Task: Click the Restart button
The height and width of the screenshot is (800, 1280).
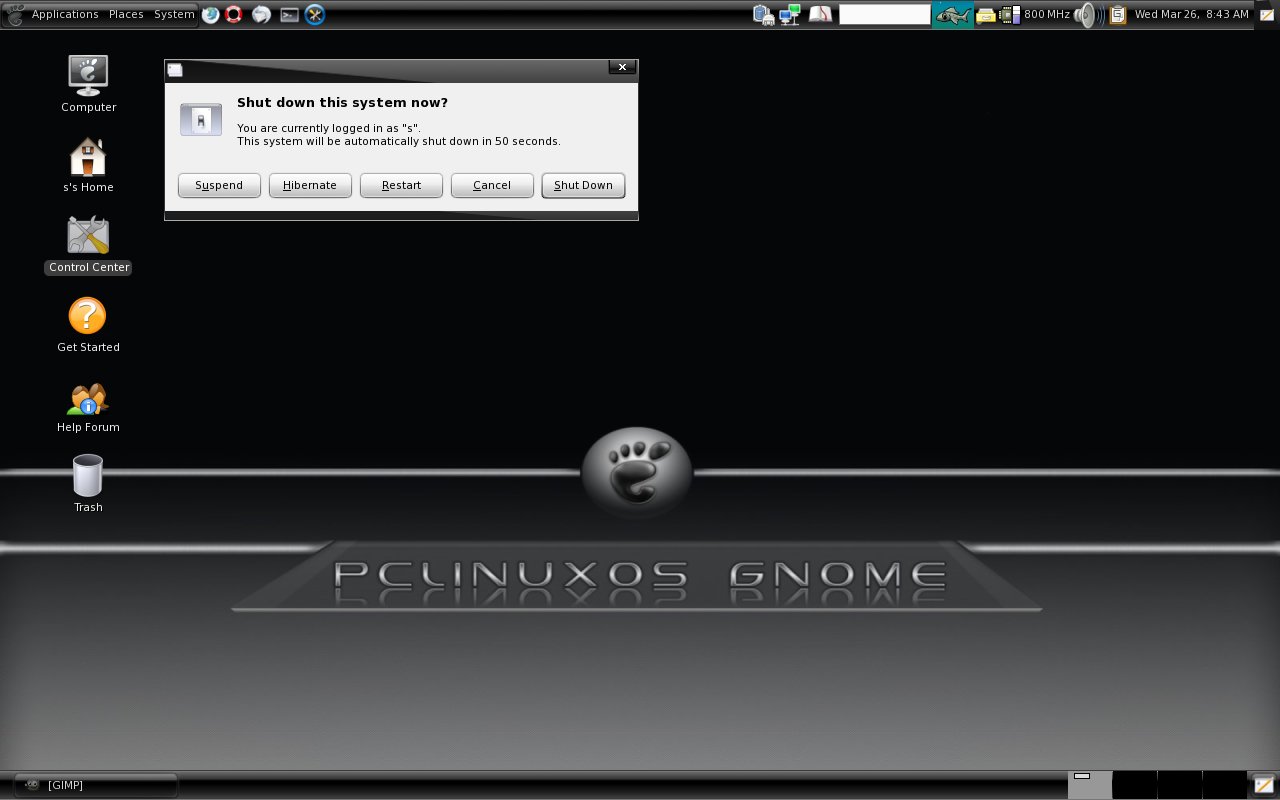Action: 401,185
